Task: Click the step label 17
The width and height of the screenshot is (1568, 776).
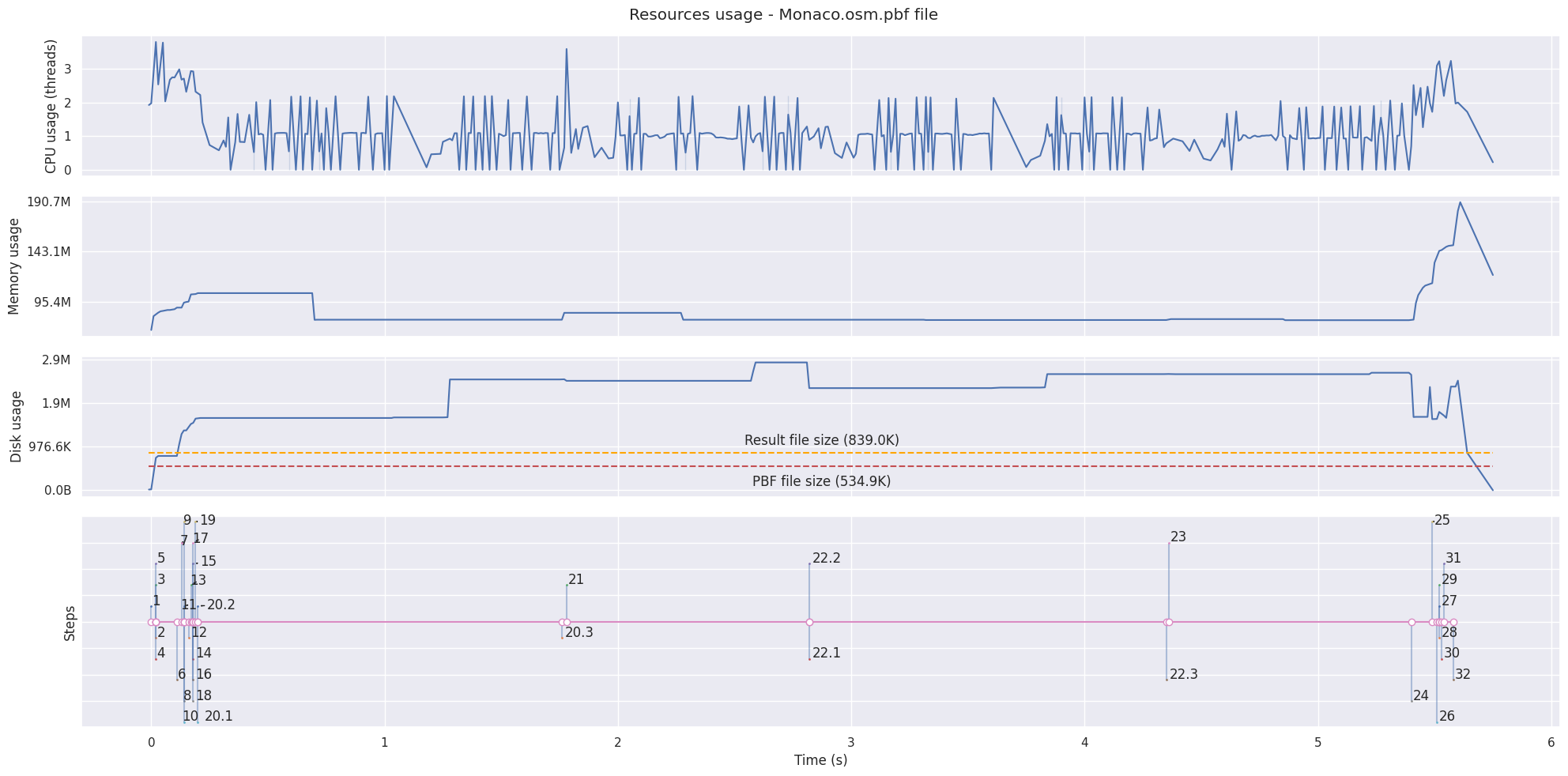Action: [201, 539]
